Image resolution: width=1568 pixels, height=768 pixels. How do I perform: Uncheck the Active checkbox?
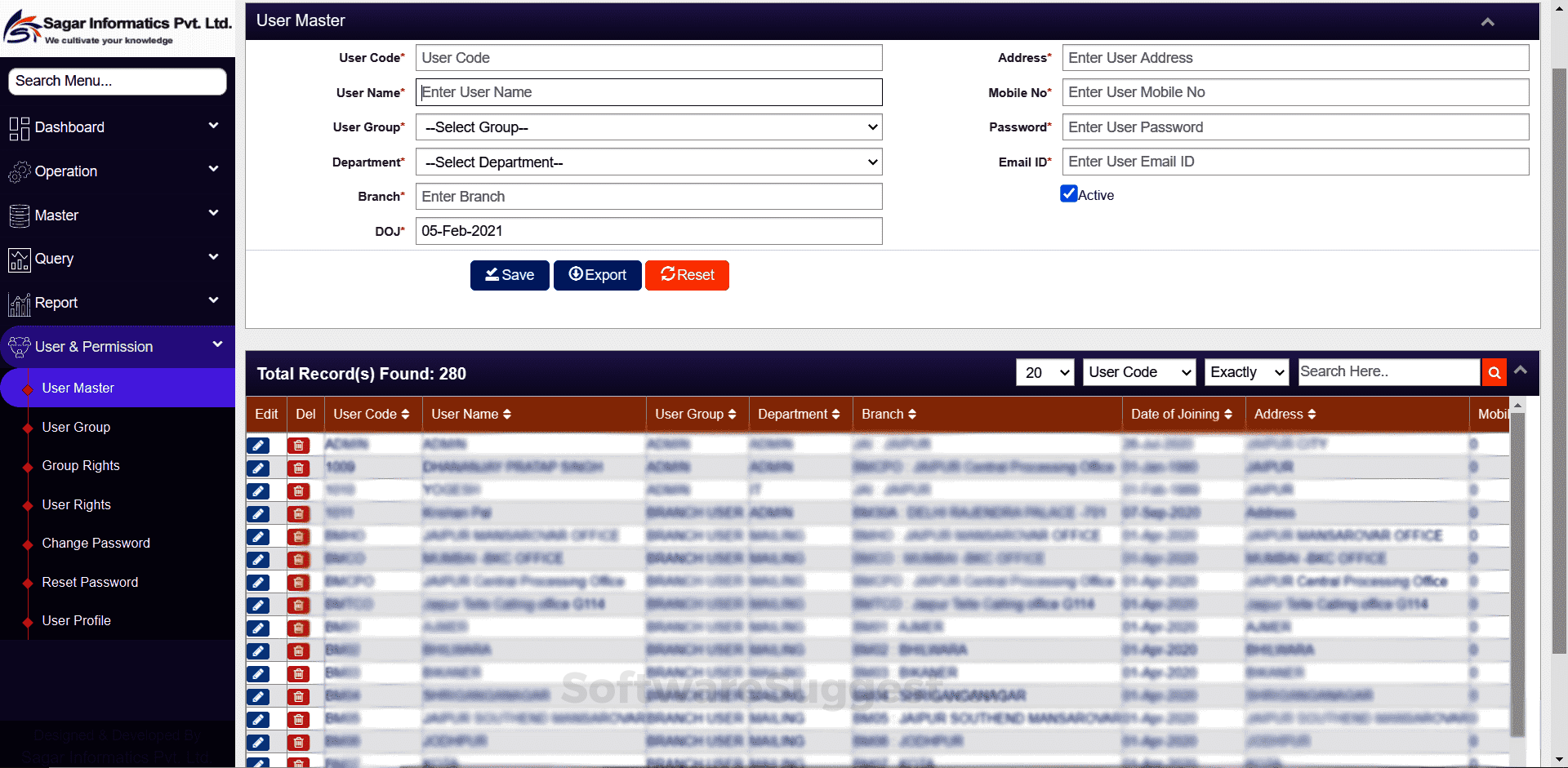1069,193
